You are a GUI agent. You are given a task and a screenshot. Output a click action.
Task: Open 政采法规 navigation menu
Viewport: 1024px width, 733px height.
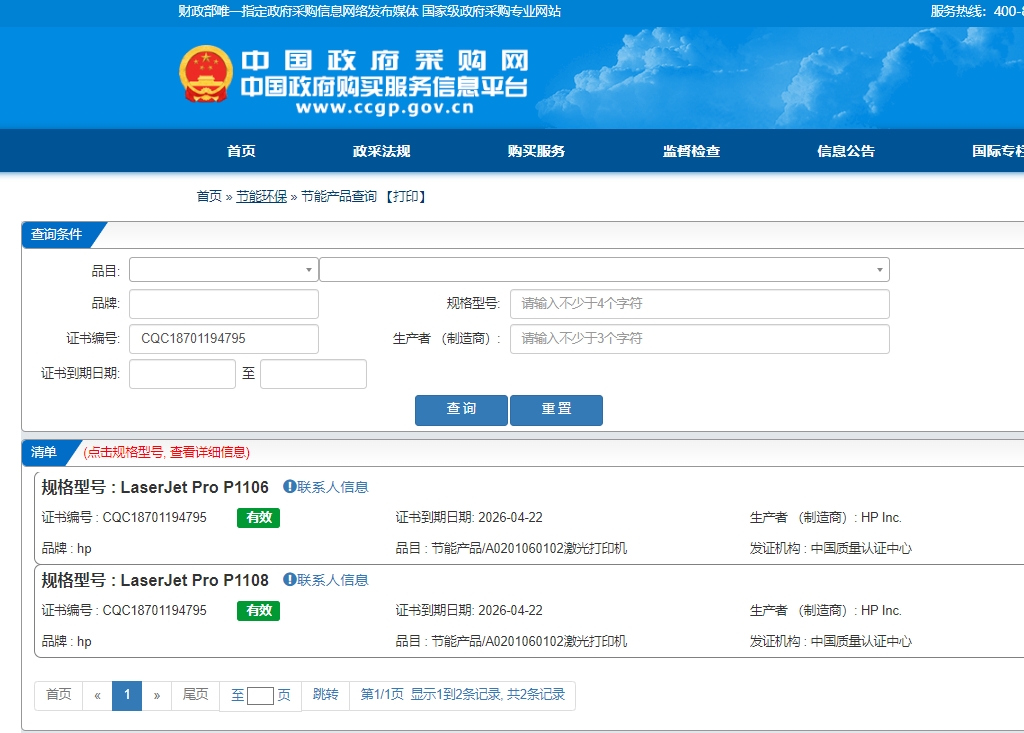coord(381,151)
